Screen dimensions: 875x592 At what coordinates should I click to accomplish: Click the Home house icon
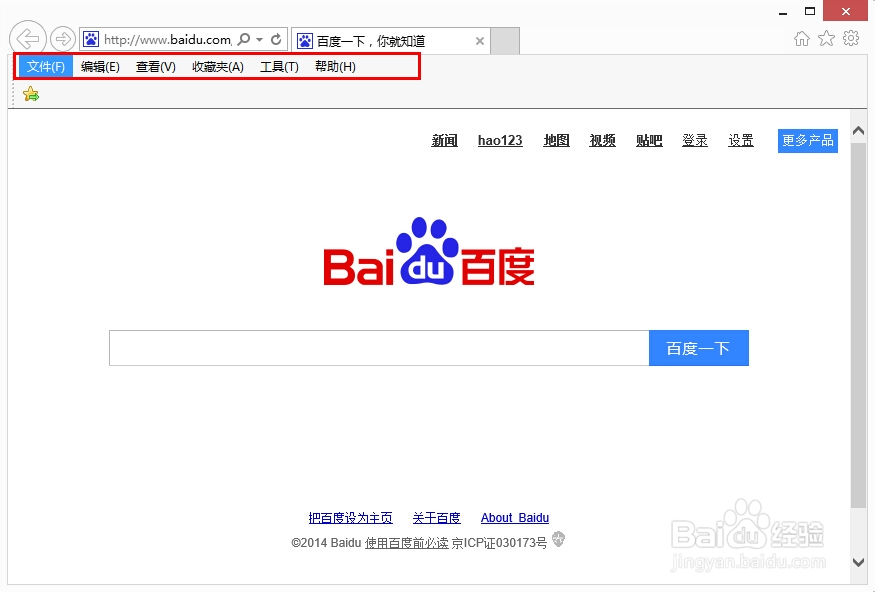point(802,38)
